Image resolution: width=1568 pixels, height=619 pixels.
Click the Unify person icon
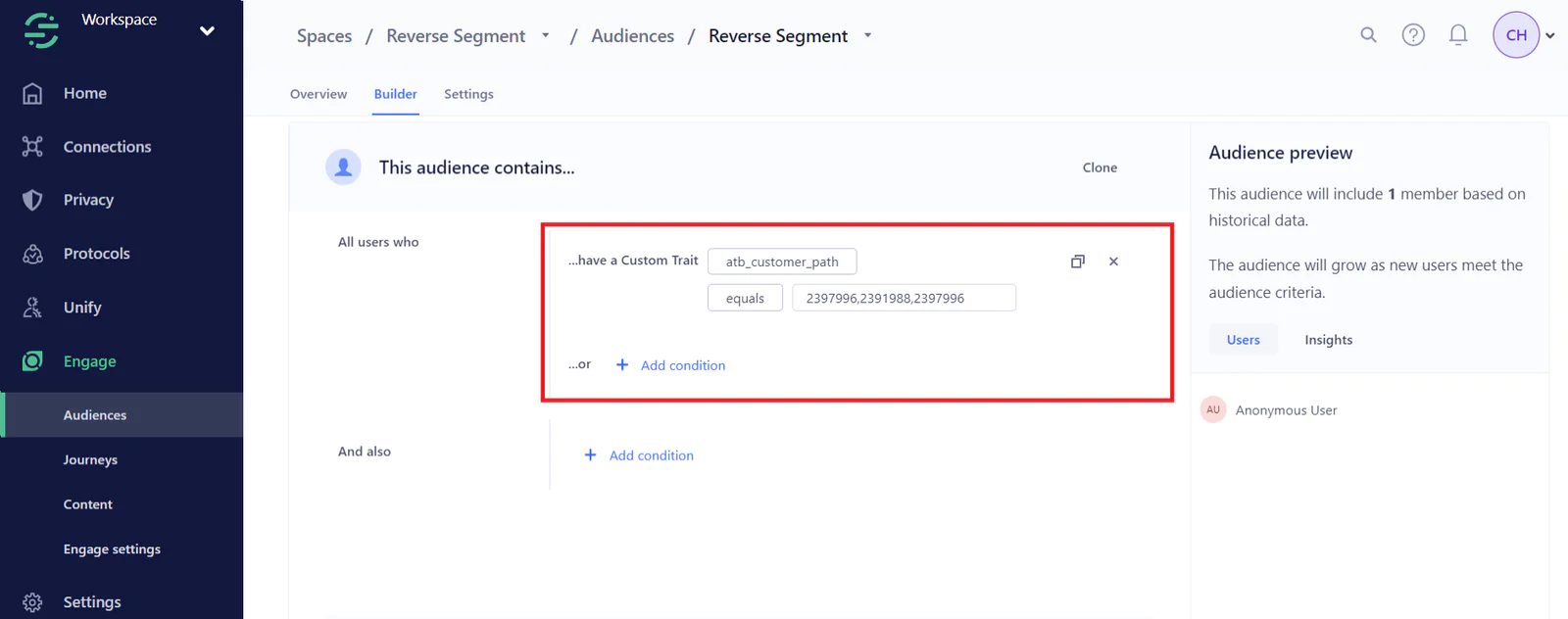point(32,308)
